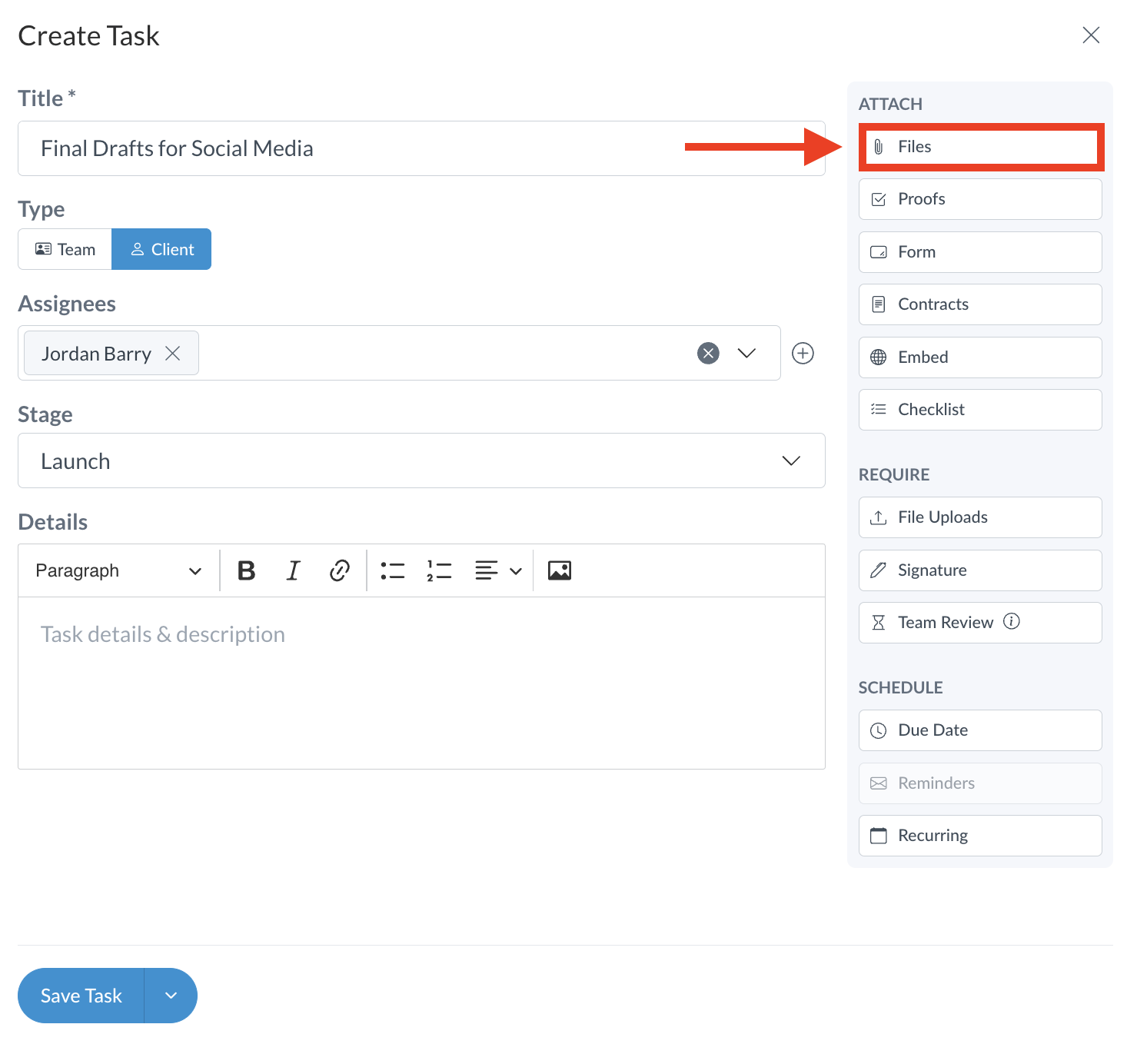The width and height of the screenshot is (1127, 1064).
Task: Open the Save Task options arrow
Action: click(171, 996)
